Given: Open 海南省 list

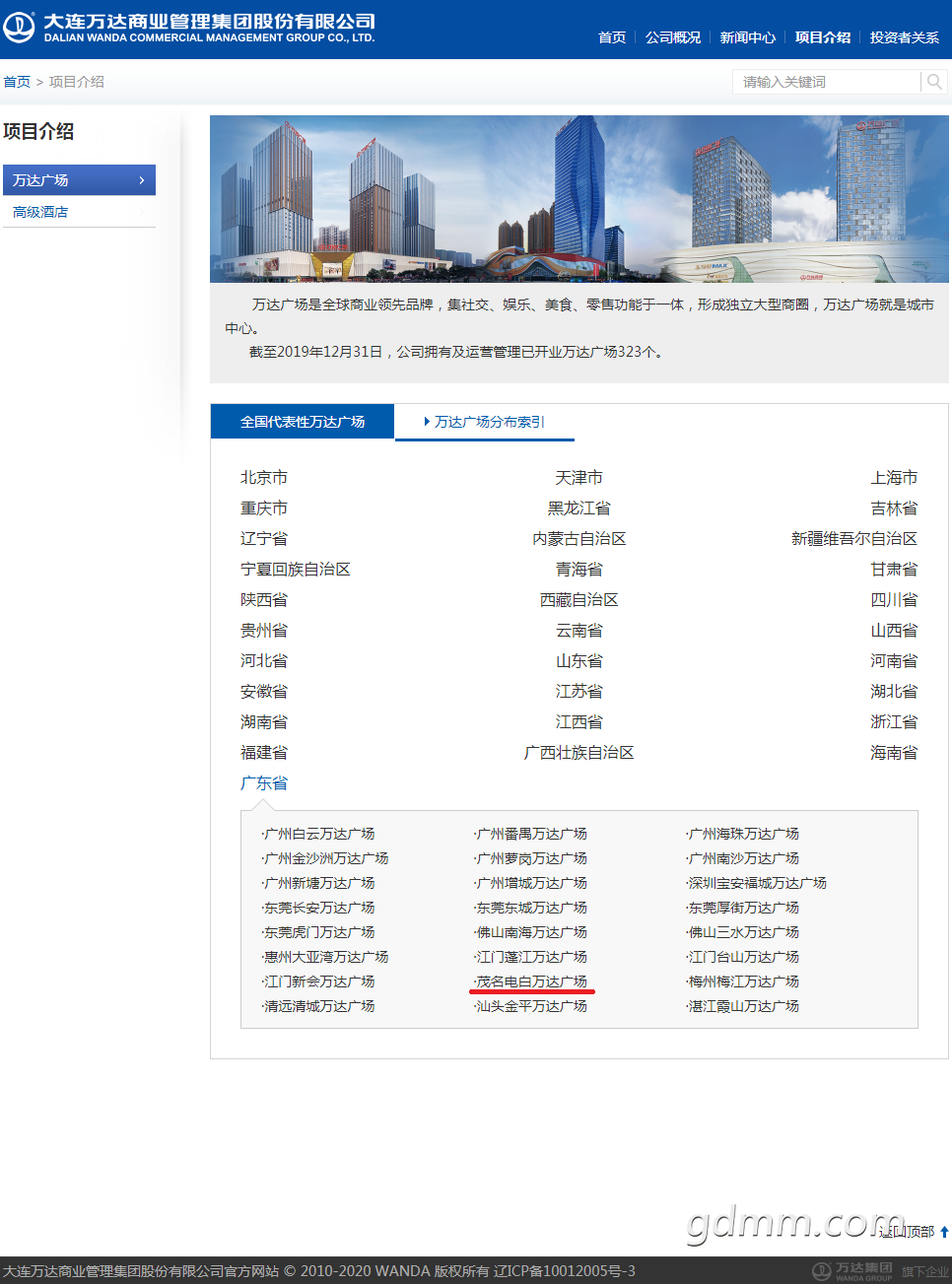Looking at the screenshot, I should click(894, 753).
